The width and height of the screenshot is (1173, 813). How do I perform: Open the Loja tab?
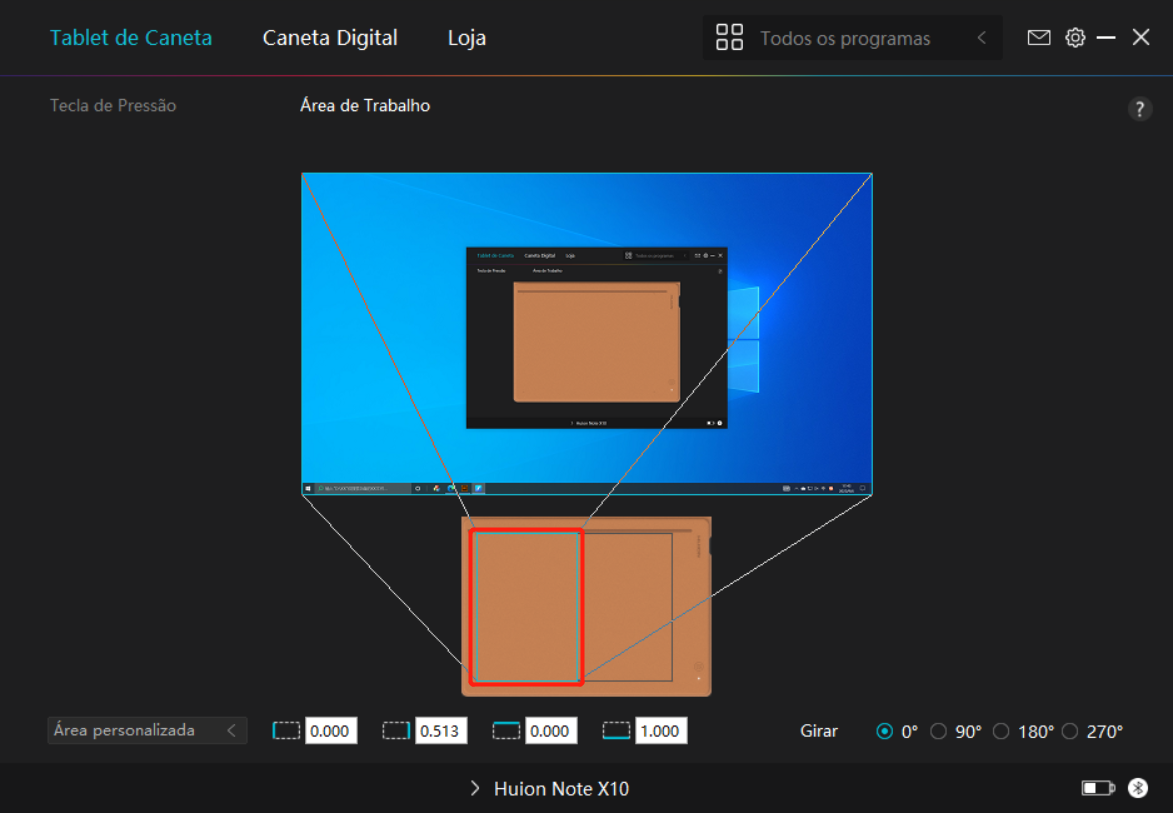click(467, 38)
